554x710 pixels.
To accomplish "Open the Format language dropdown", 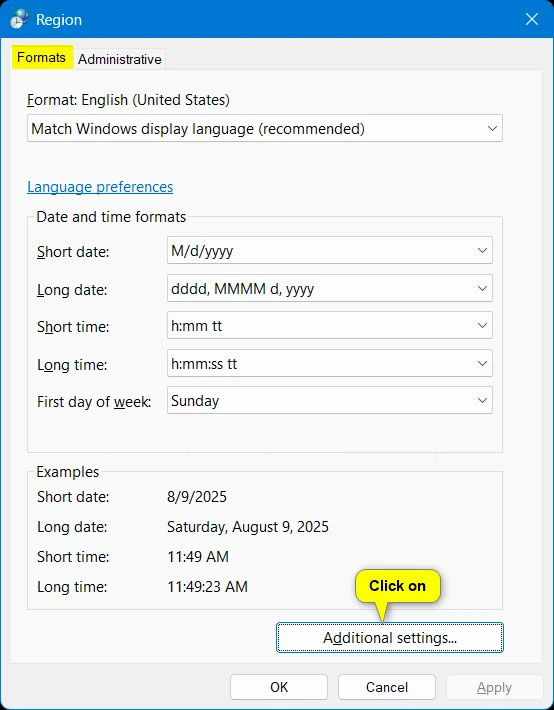I will pyautogui.click(x=265, y=129).
